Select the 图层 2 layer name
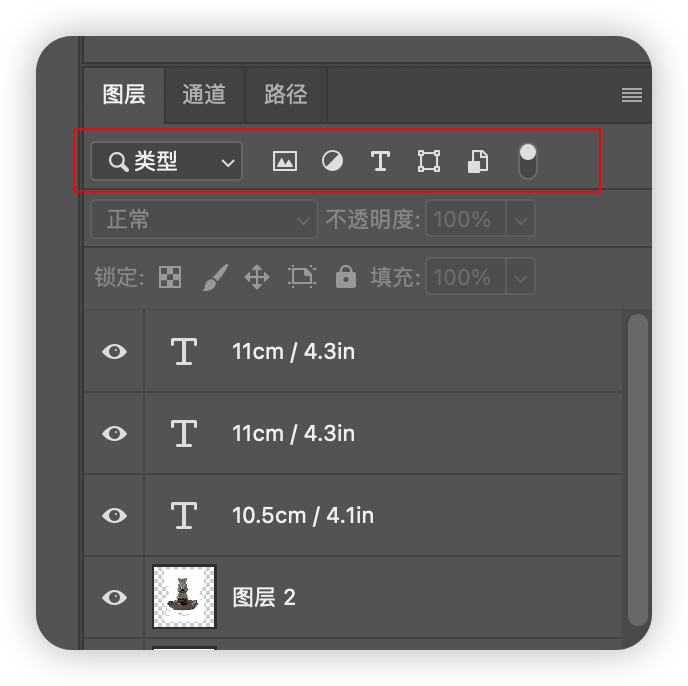The width and height of the screenshot is (688, 686). (x=264, y=597)
